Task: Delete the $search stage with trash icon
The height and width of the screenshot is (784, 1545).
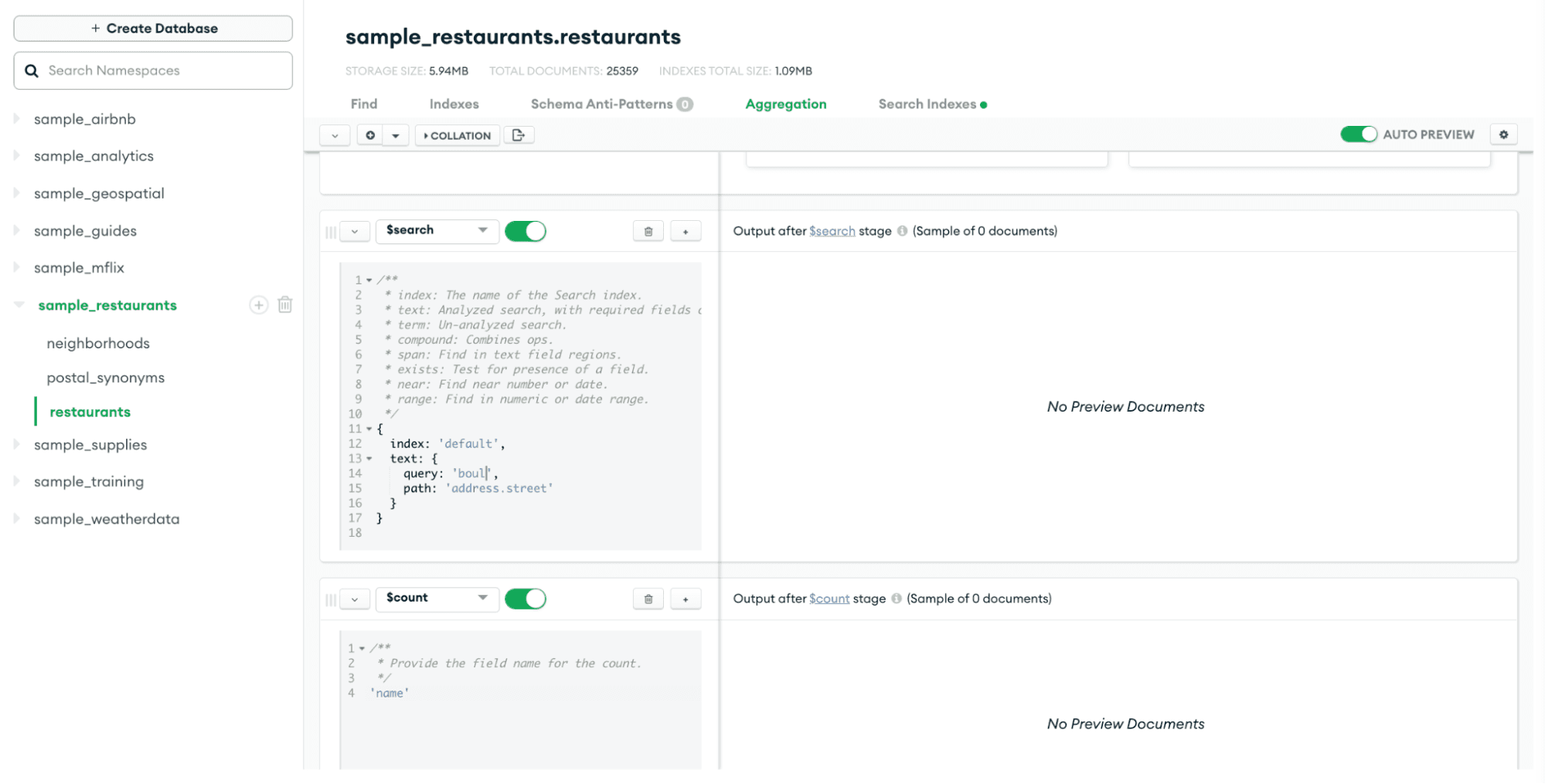Action: tap(648, 232)
